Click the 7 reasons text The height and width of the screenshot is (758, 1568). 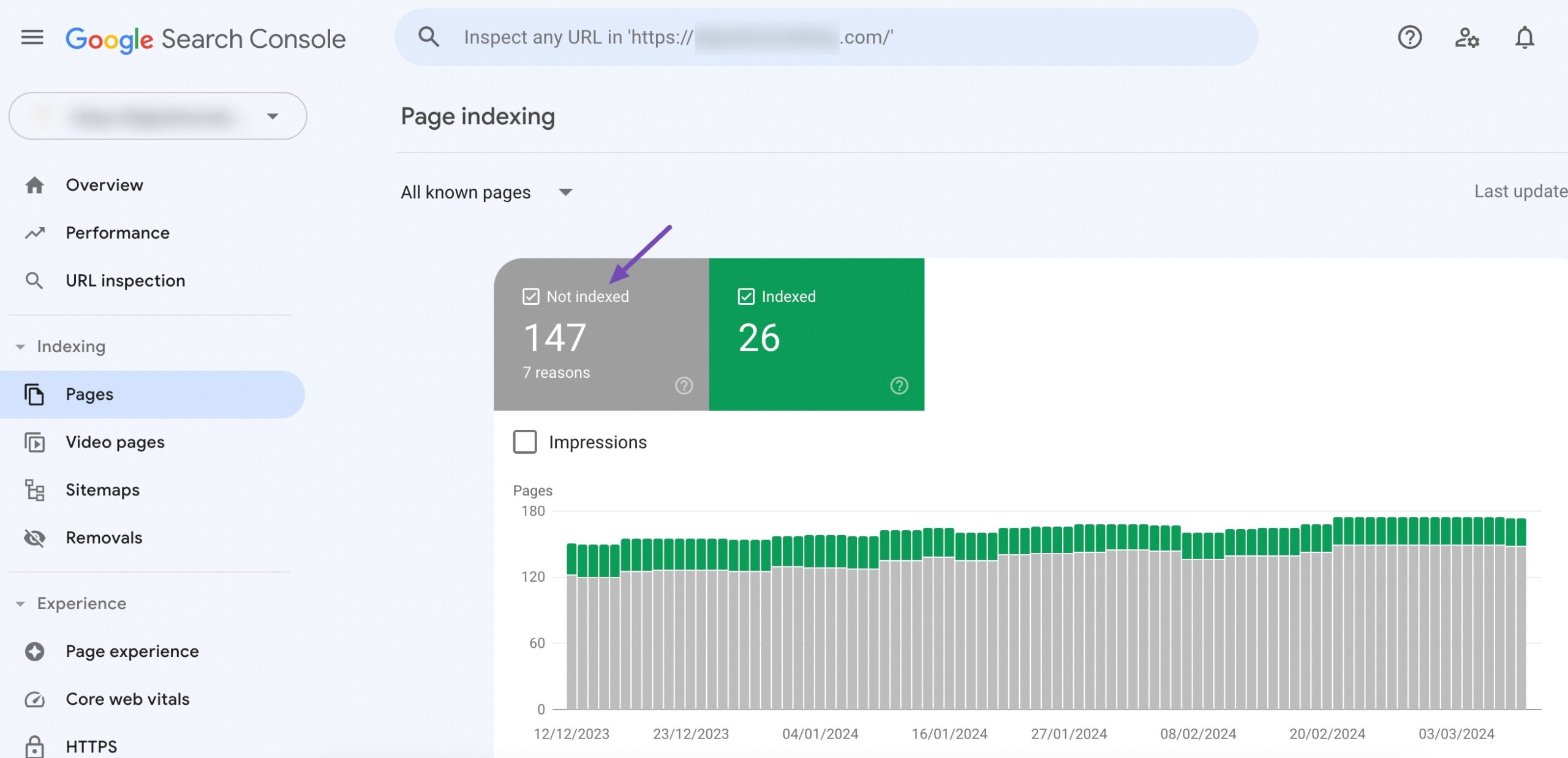(x=556, y=372)
